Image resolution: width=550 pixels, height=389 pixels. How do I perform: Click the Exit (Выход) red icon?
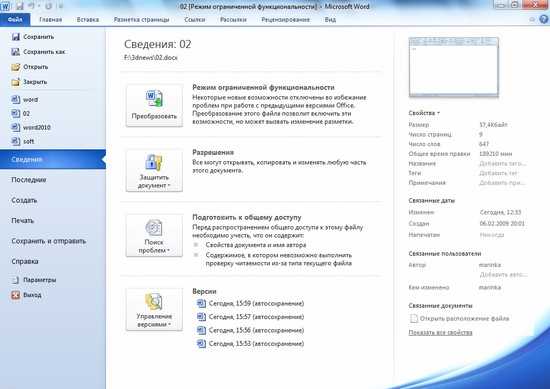(15, 295)
